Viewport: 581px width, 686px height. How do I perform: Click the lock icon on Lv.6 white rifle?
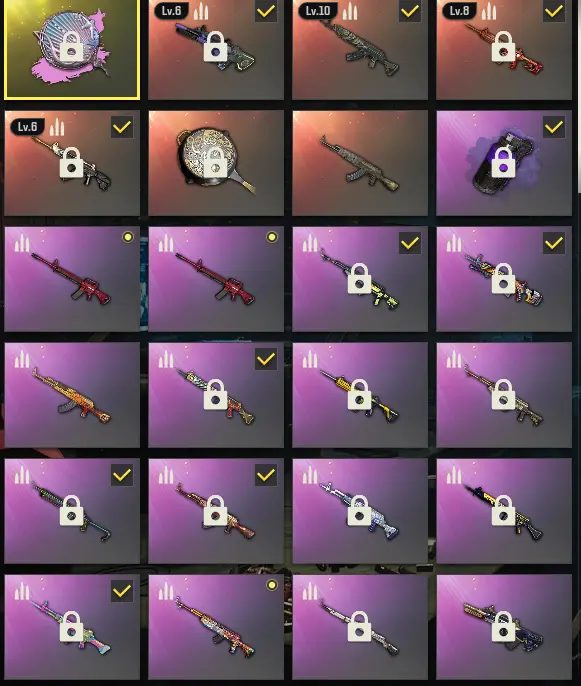click(x=72, y=162)
